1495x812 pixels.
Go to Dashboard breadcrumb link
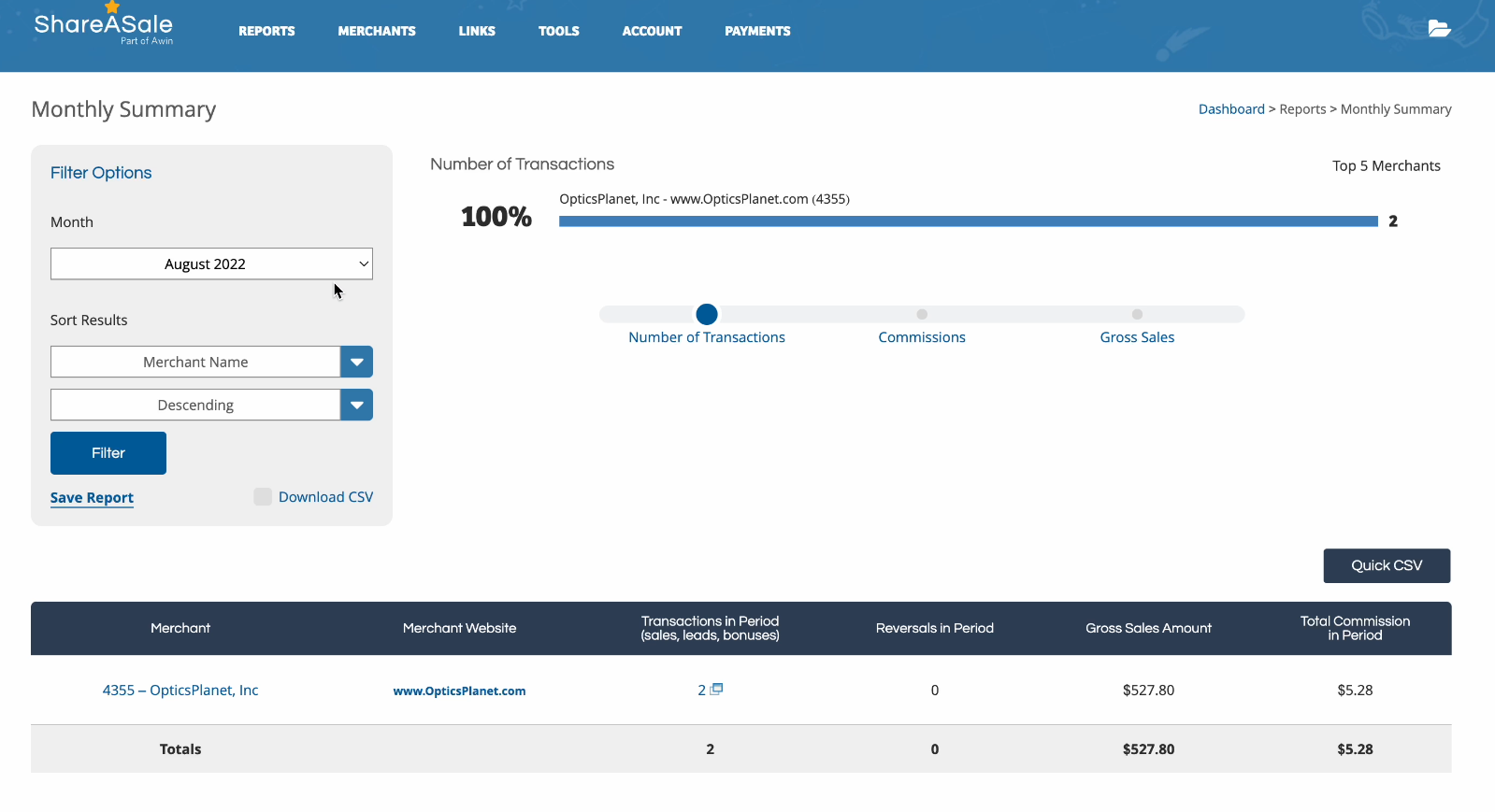(x=1231, y=109)
